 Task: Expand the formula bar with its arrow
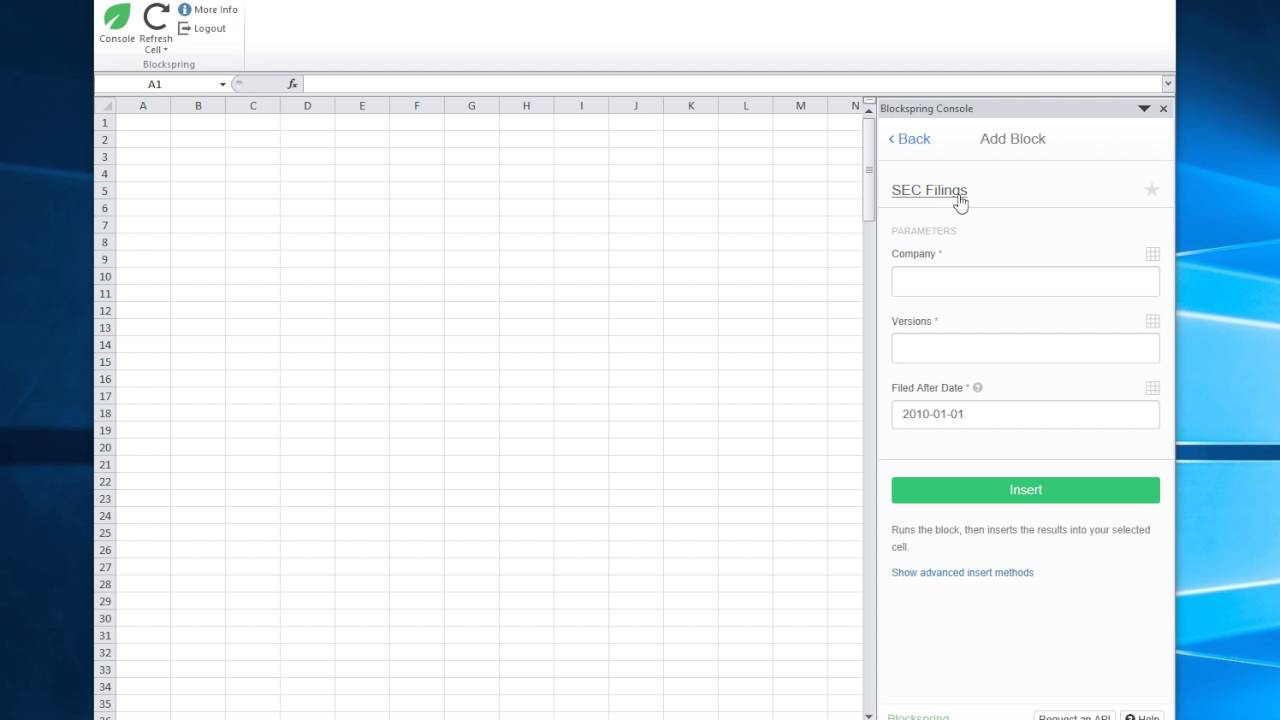(1168, 85)
